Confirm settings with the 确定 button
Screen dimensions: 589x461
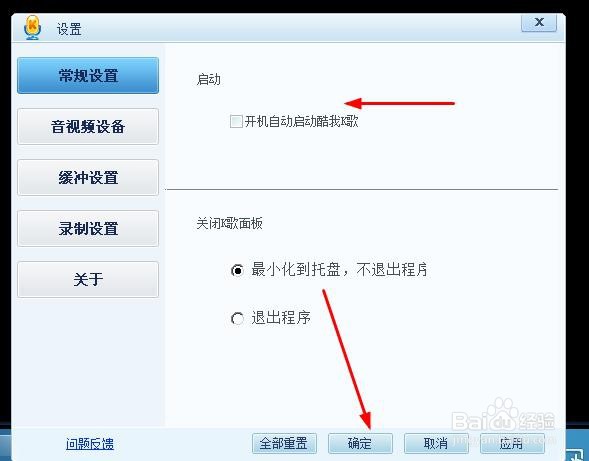(360, 443)
